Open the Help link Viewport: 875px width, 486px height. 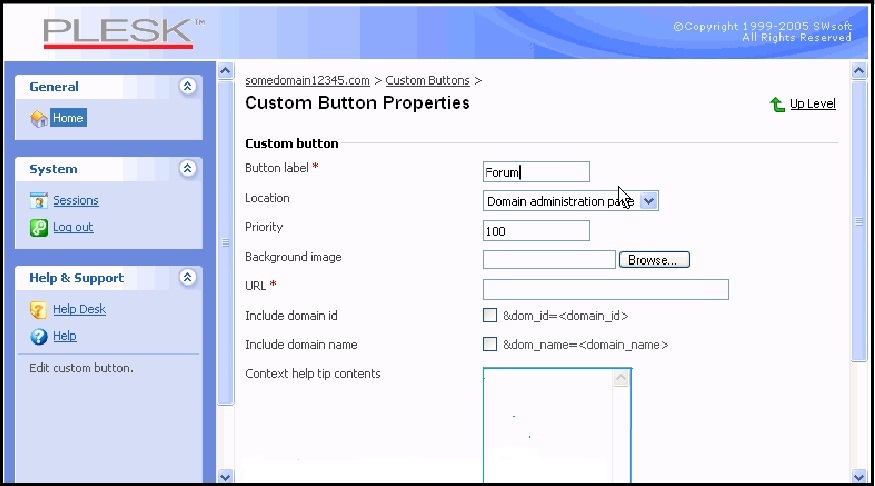(x=65, y=336)
